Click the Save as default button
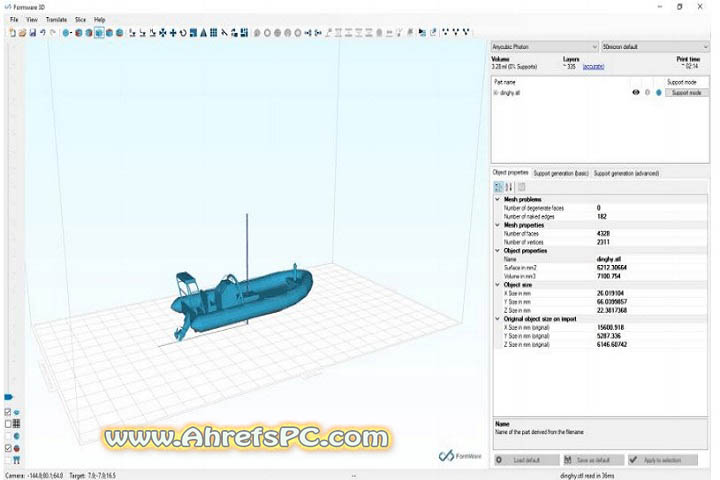The height and width of the screenshot is (480, 720). click(x=593, y=460)
